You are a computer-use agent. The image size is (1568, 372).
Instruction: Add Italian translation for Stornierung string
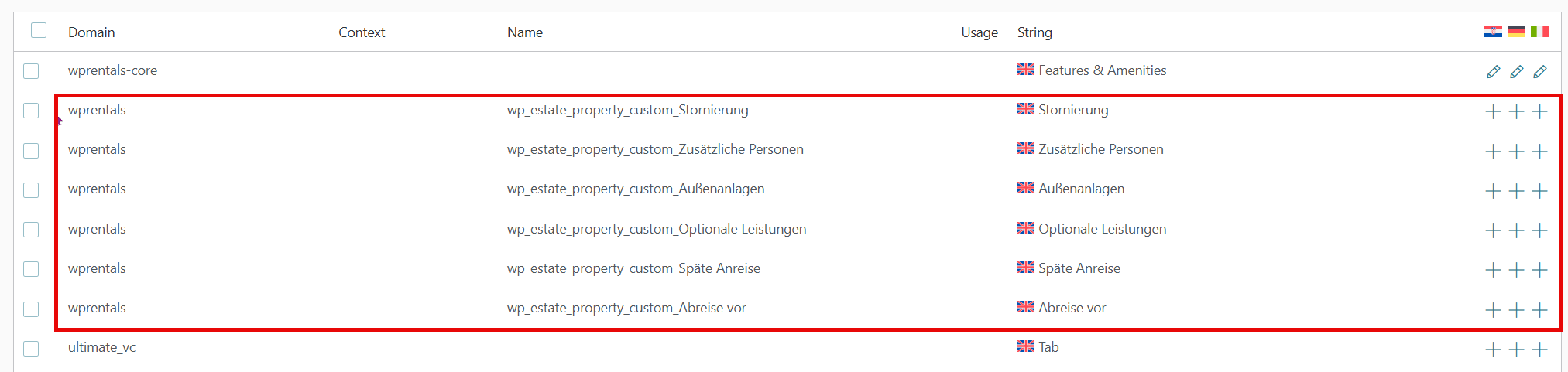click(x=1539, y=111)
